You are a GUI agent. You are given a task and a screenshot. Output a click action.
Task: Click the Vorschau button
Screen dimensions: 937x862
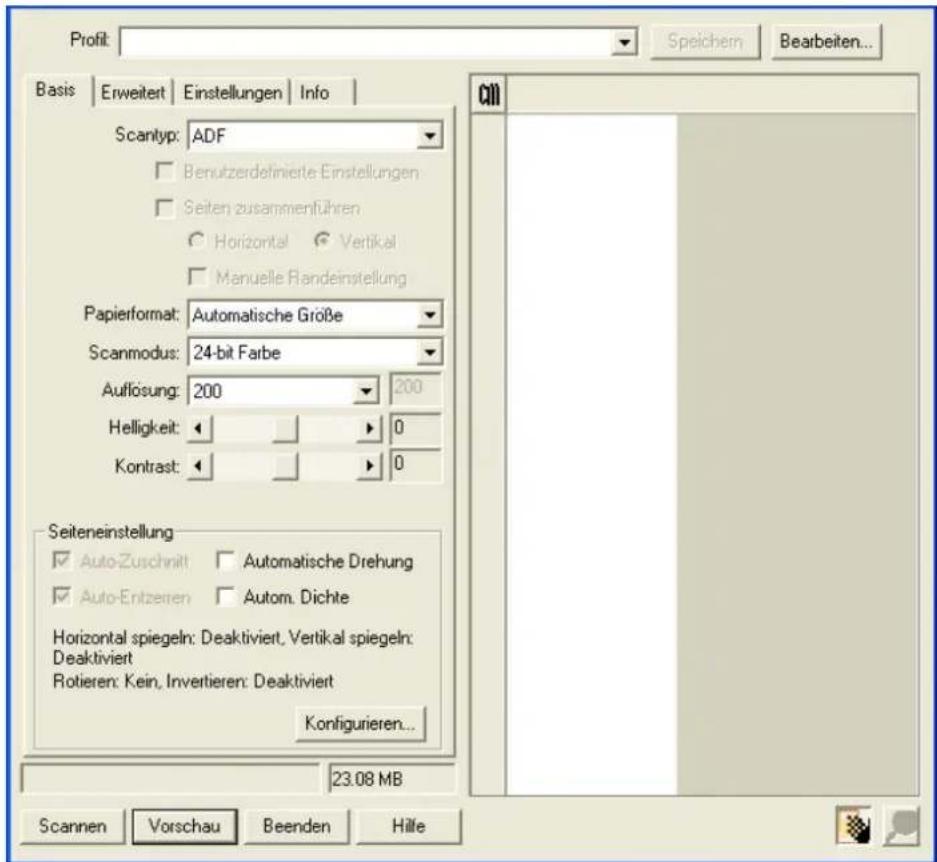tap(185, 826)
